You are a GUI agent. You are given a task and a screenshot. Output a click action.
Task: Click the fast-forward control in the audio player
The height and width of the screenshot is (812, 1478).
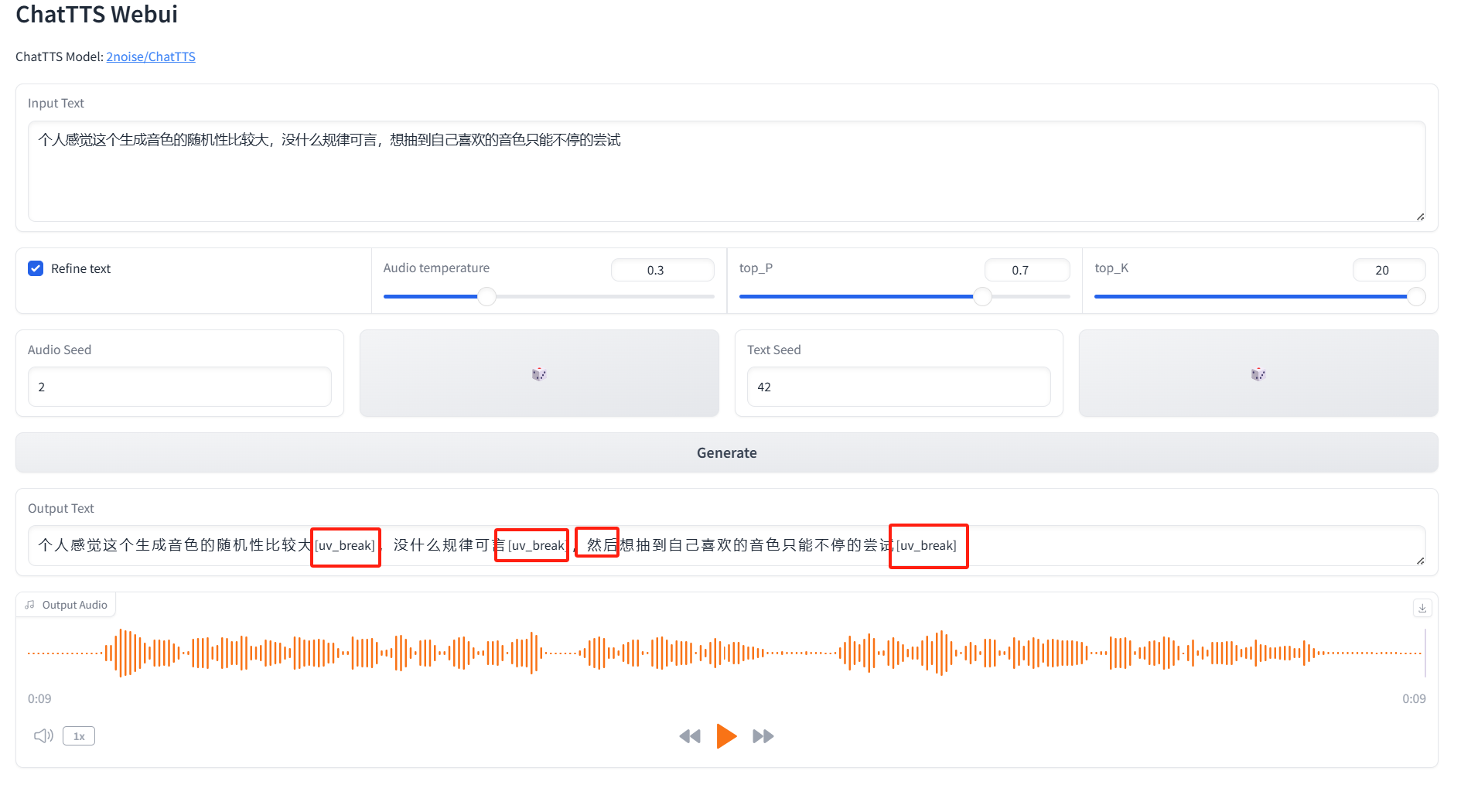pyautogui.click(x=763, y=735)
